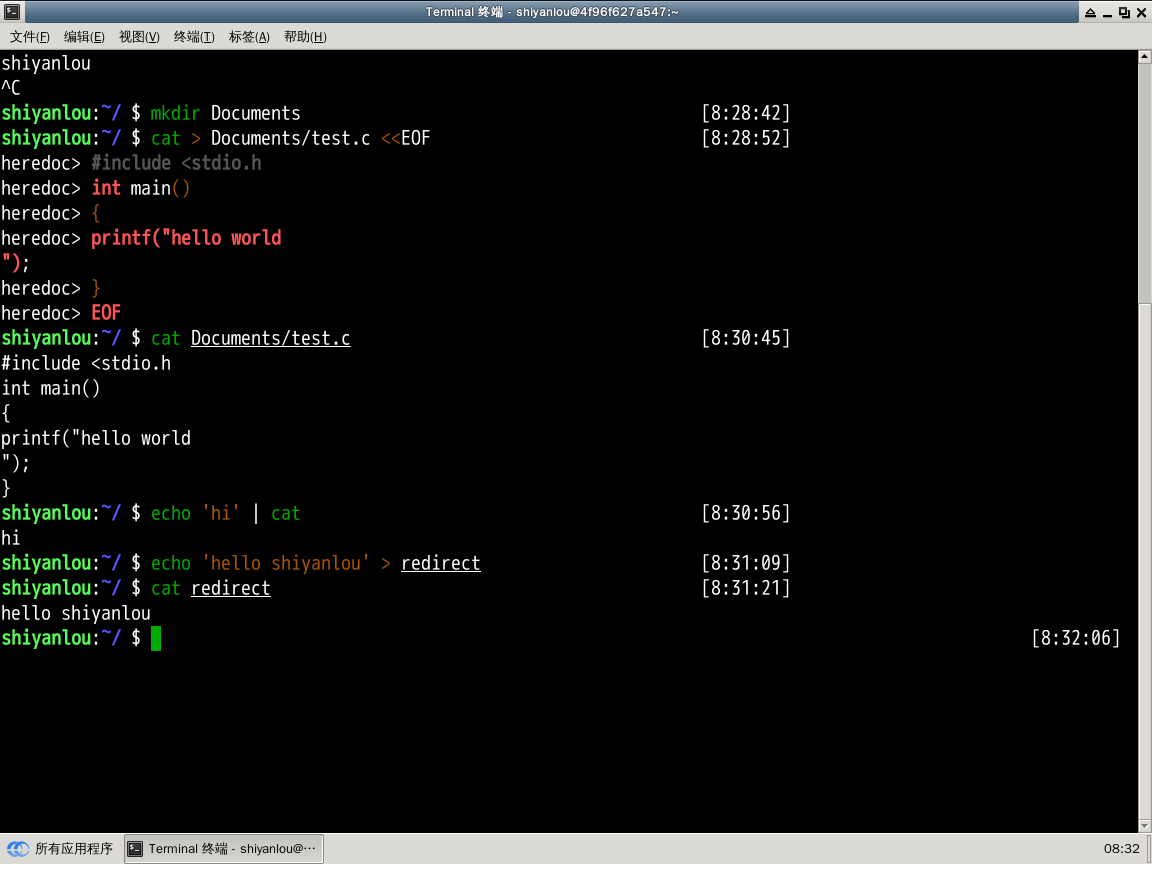Open the 帮助(H) help menu
The width and height of the screenshot is (1152, 896).
305,37
